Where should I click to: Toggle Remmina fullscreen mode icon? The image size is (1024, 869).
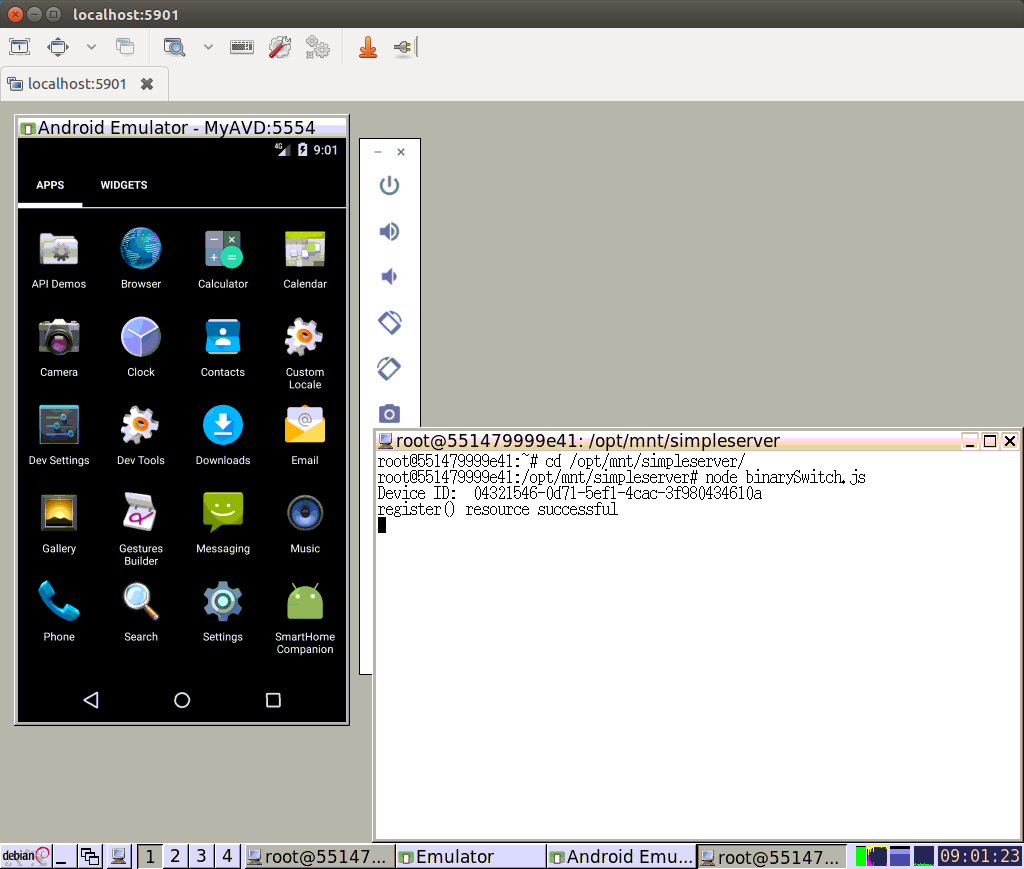[x=57, y=47]
